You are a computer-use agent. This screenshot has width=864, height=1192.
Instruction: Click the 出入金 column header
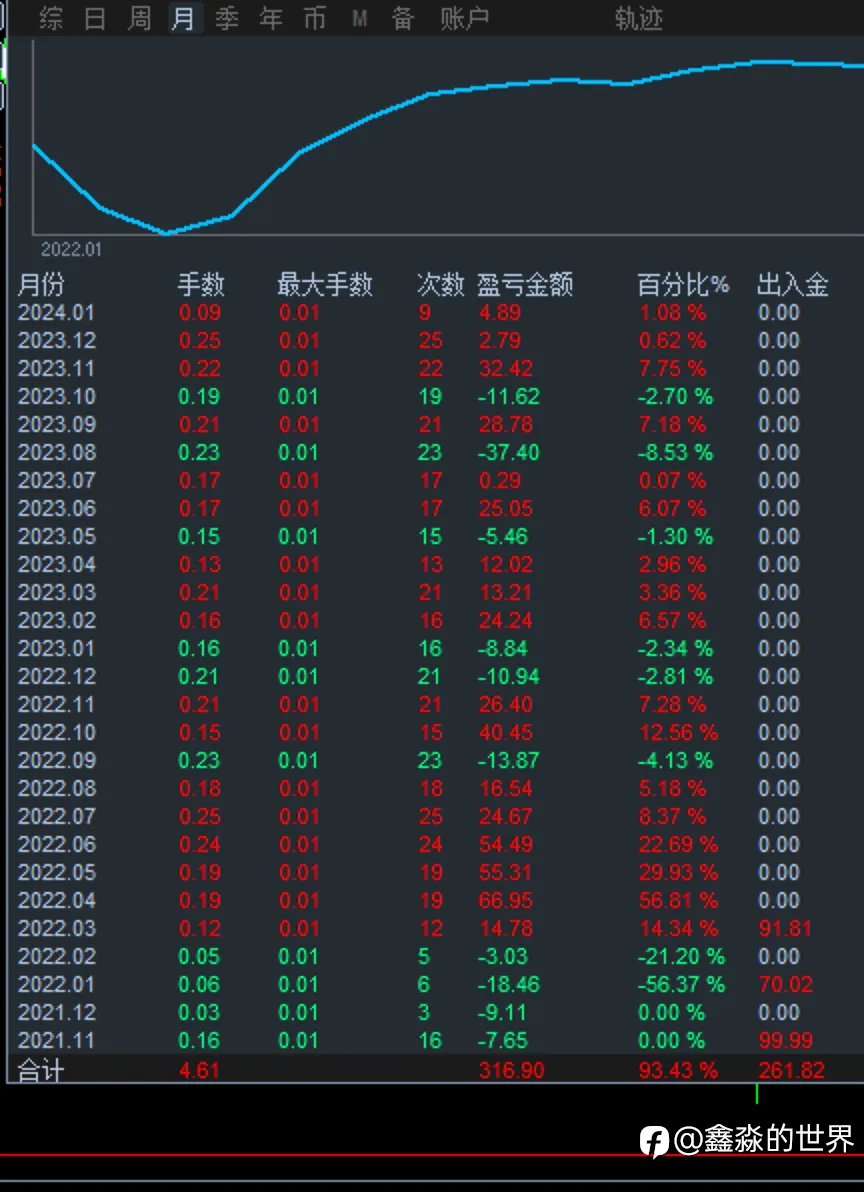click(x=793, y=285)
